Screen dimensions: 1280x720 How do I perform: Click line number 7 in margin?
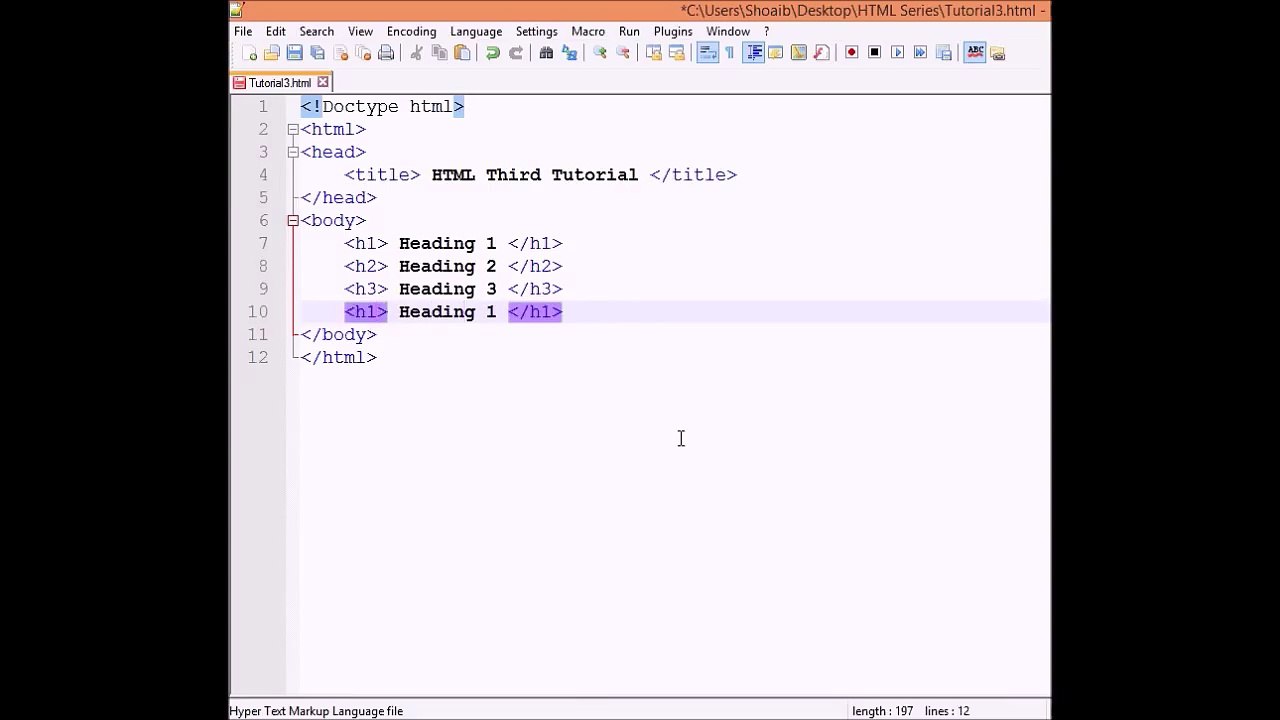point(263,243)
